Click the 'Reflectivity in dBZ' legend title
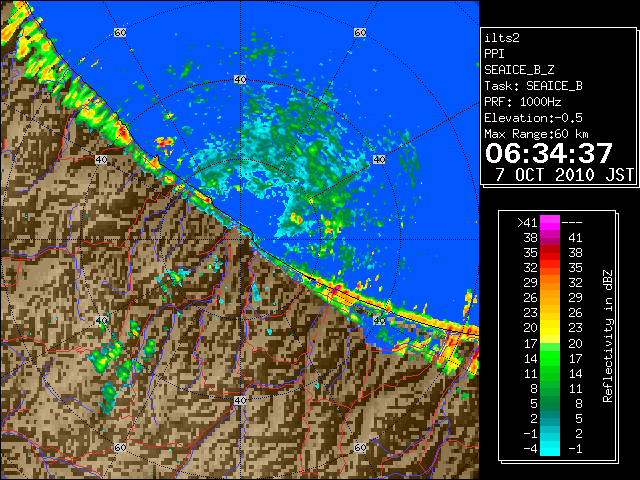 point(607,336)
